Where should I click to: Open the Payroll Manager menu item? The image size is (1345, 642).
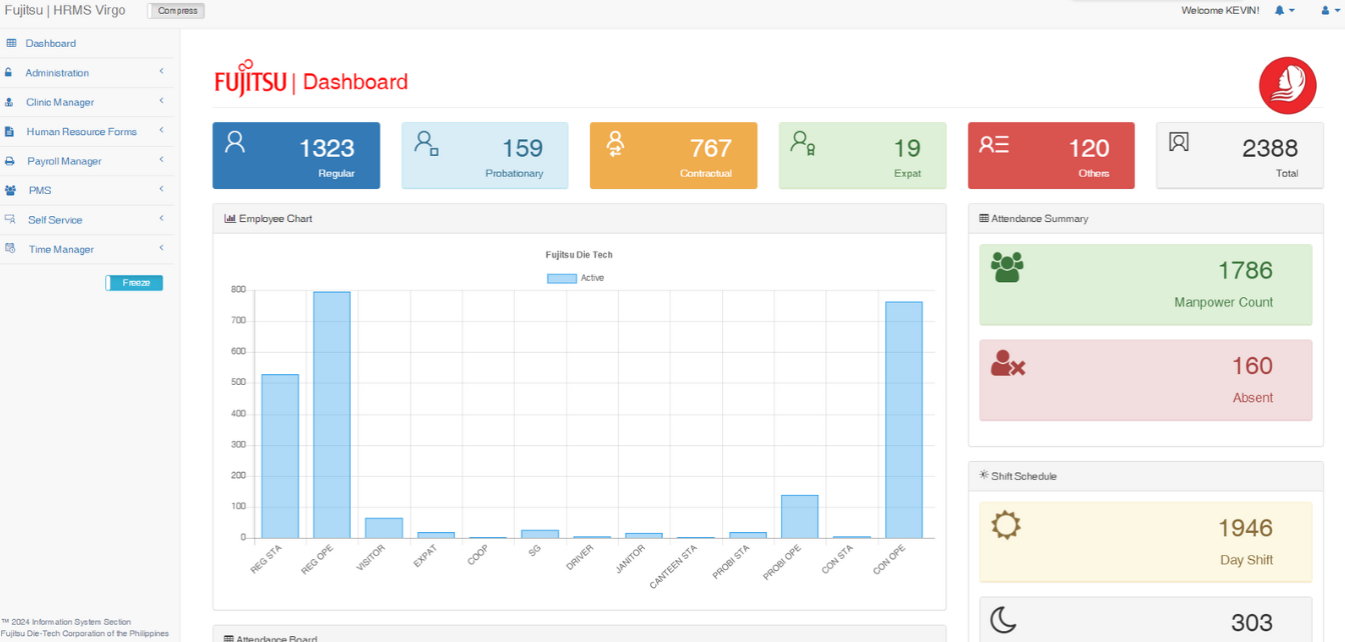click(x=64, y=161)
